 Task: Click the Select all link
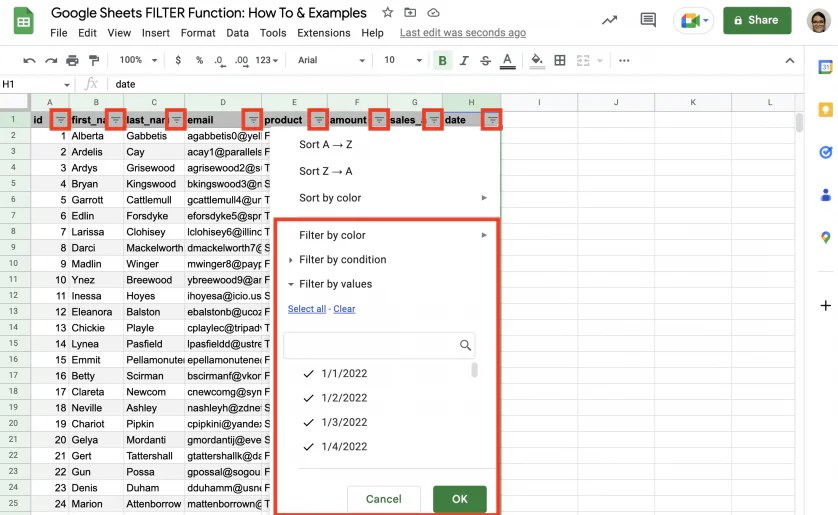point(307,309)
